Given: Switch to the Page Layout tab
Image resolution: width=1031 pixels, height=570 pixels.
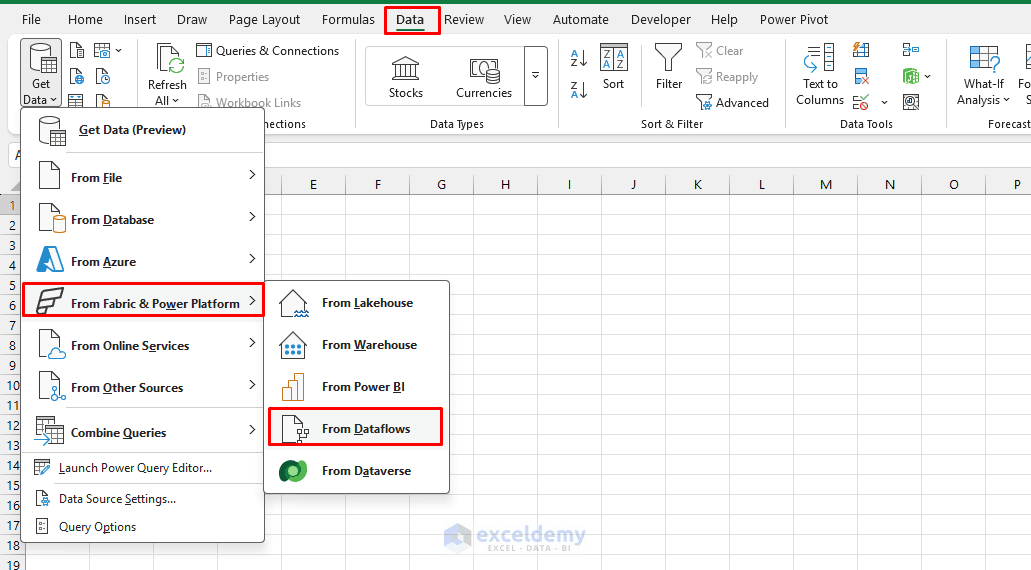Looking at the screenshot, I should tap(264, 20).
